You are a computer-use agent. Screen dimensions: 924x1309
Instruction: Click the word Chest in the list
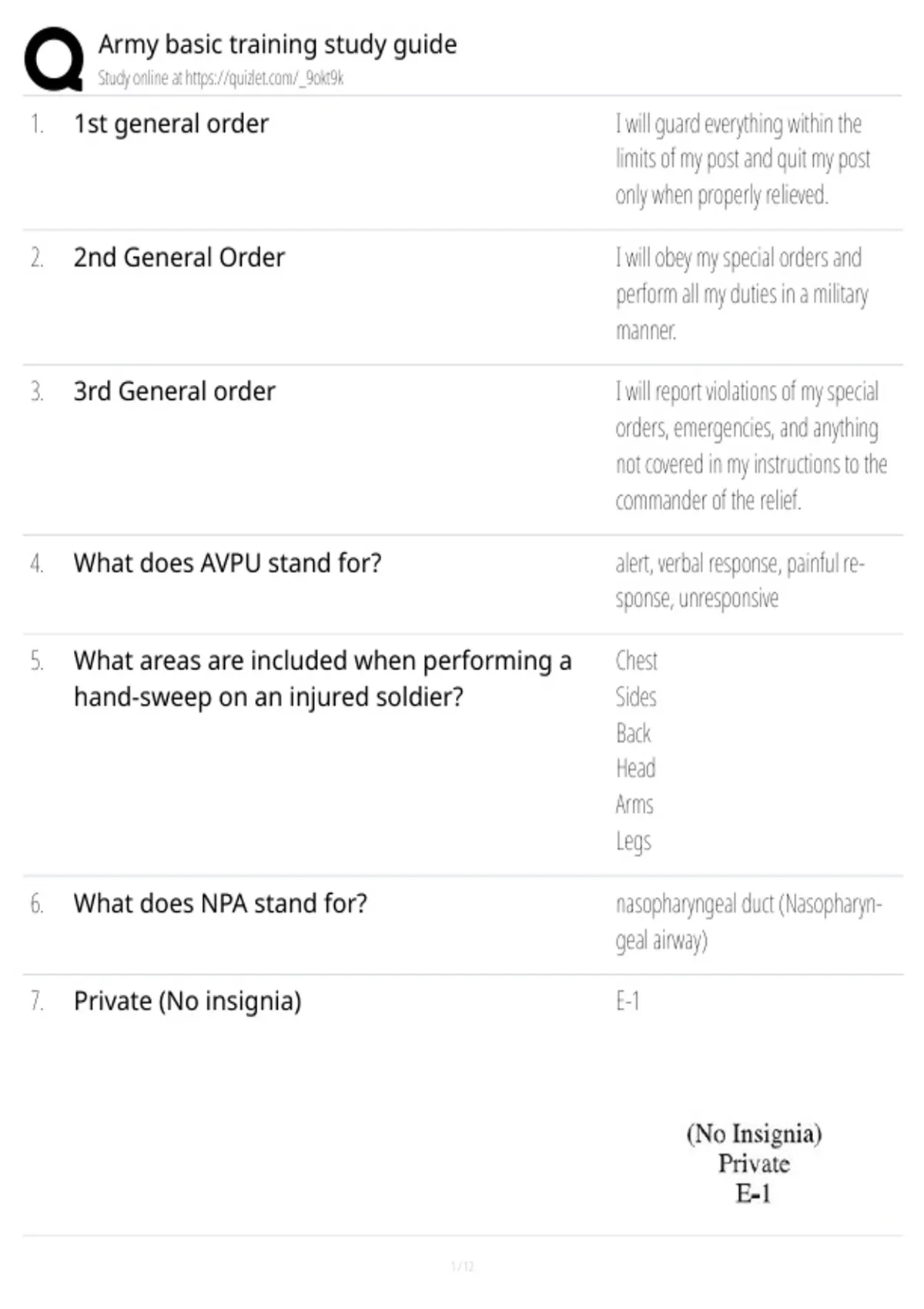[636, 661]
